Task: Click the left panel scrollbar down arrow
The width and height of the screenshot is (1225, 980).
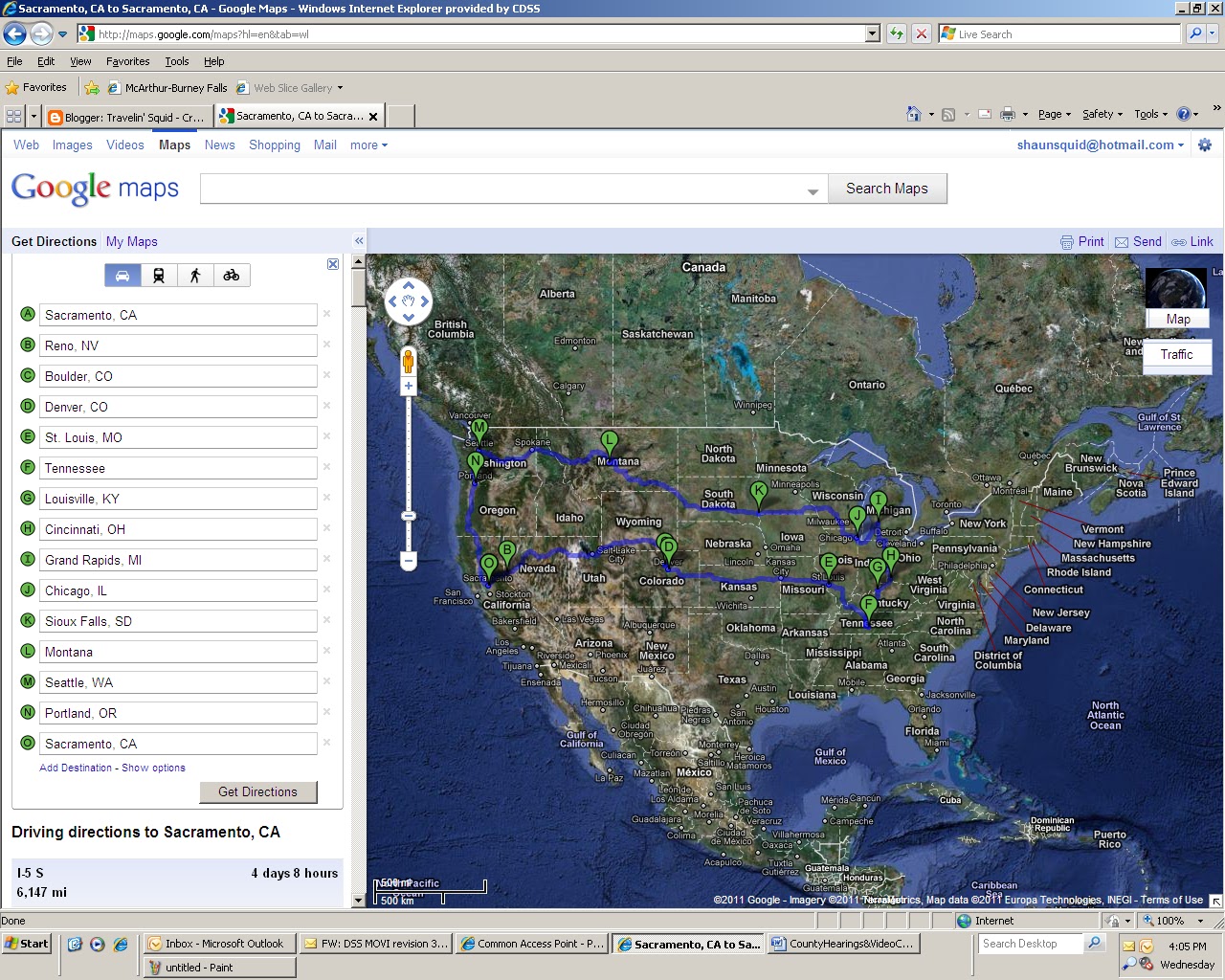Action: pyautogui.click(x=359, y=900)
